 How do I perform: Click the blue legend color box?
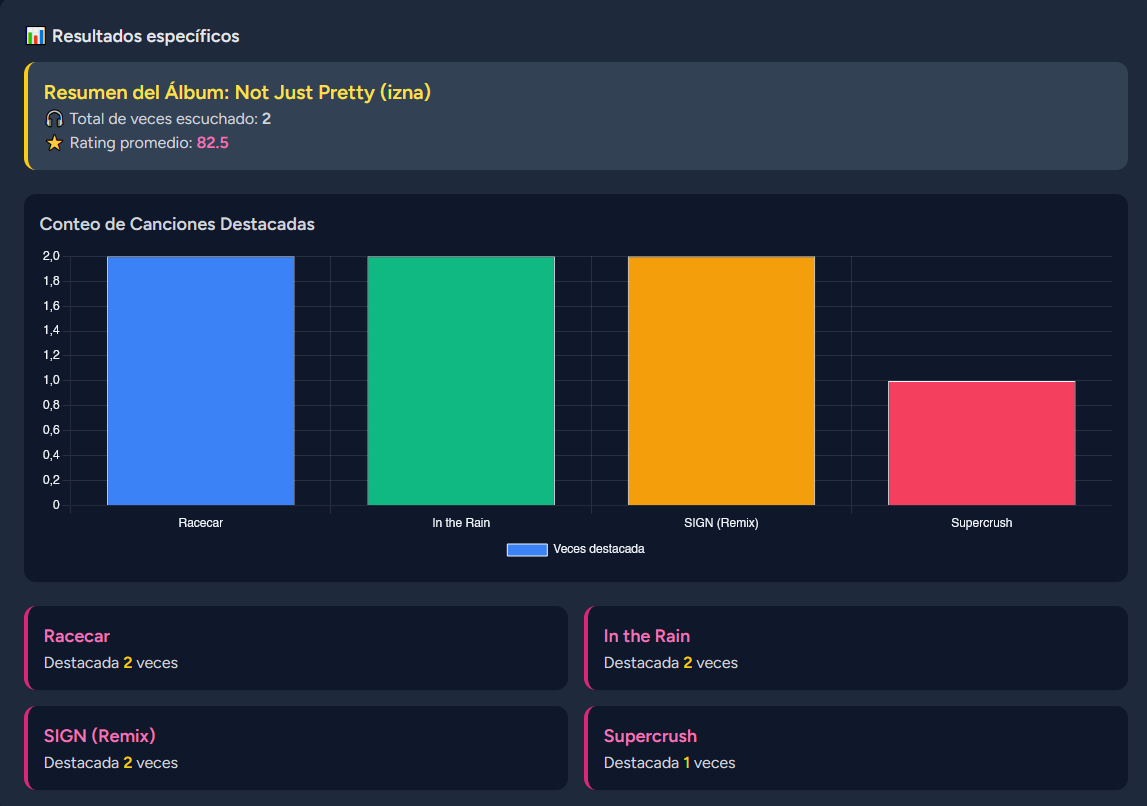[x=527, y=549]
